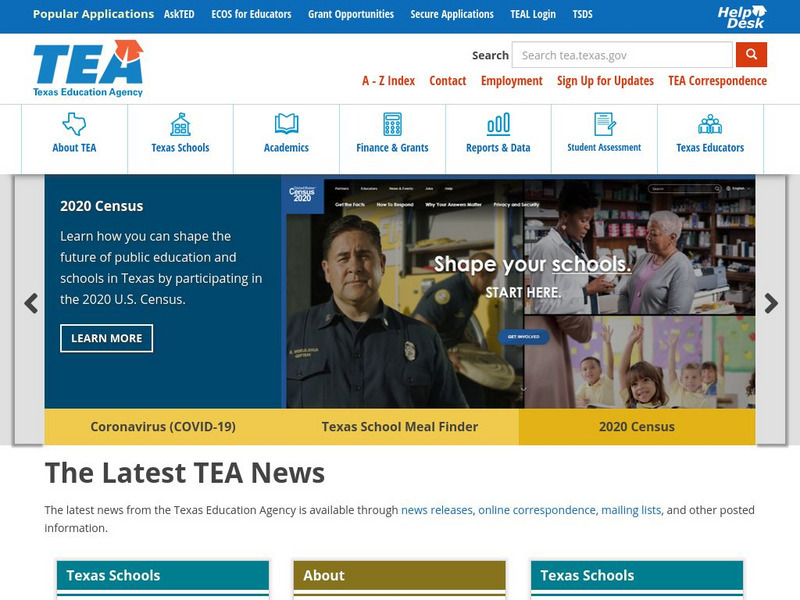Click the calculator Finance & Grants icon
Viewport: 800px width, 600px height.
392,124
